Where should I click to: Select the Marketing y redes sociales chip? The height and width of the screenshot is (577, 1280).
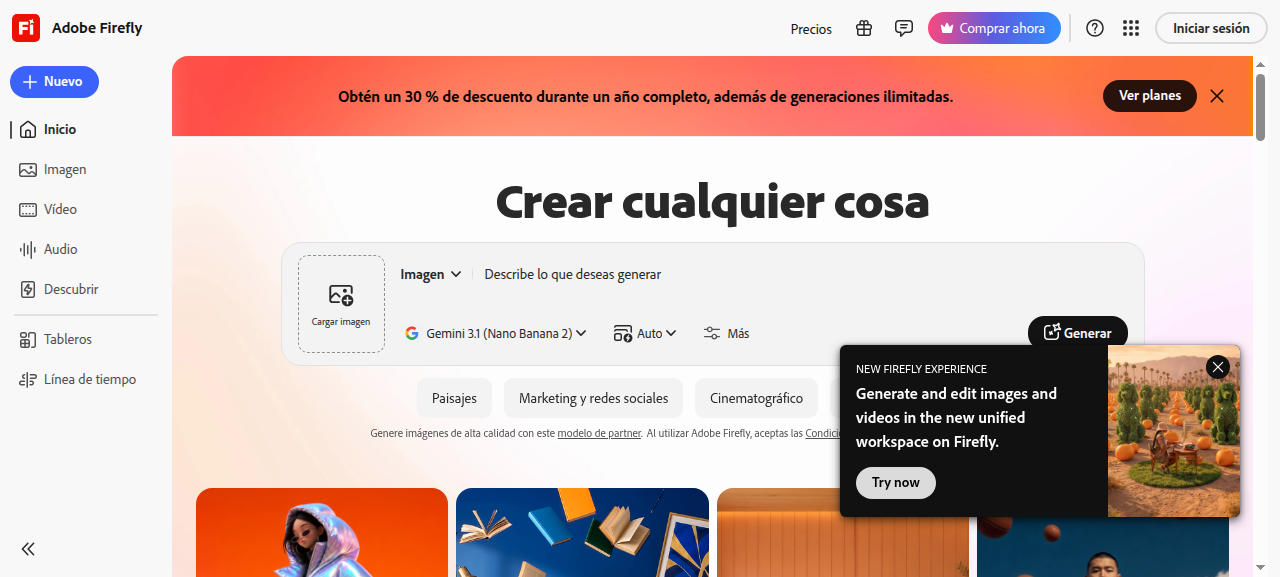(x=593, y=398)
